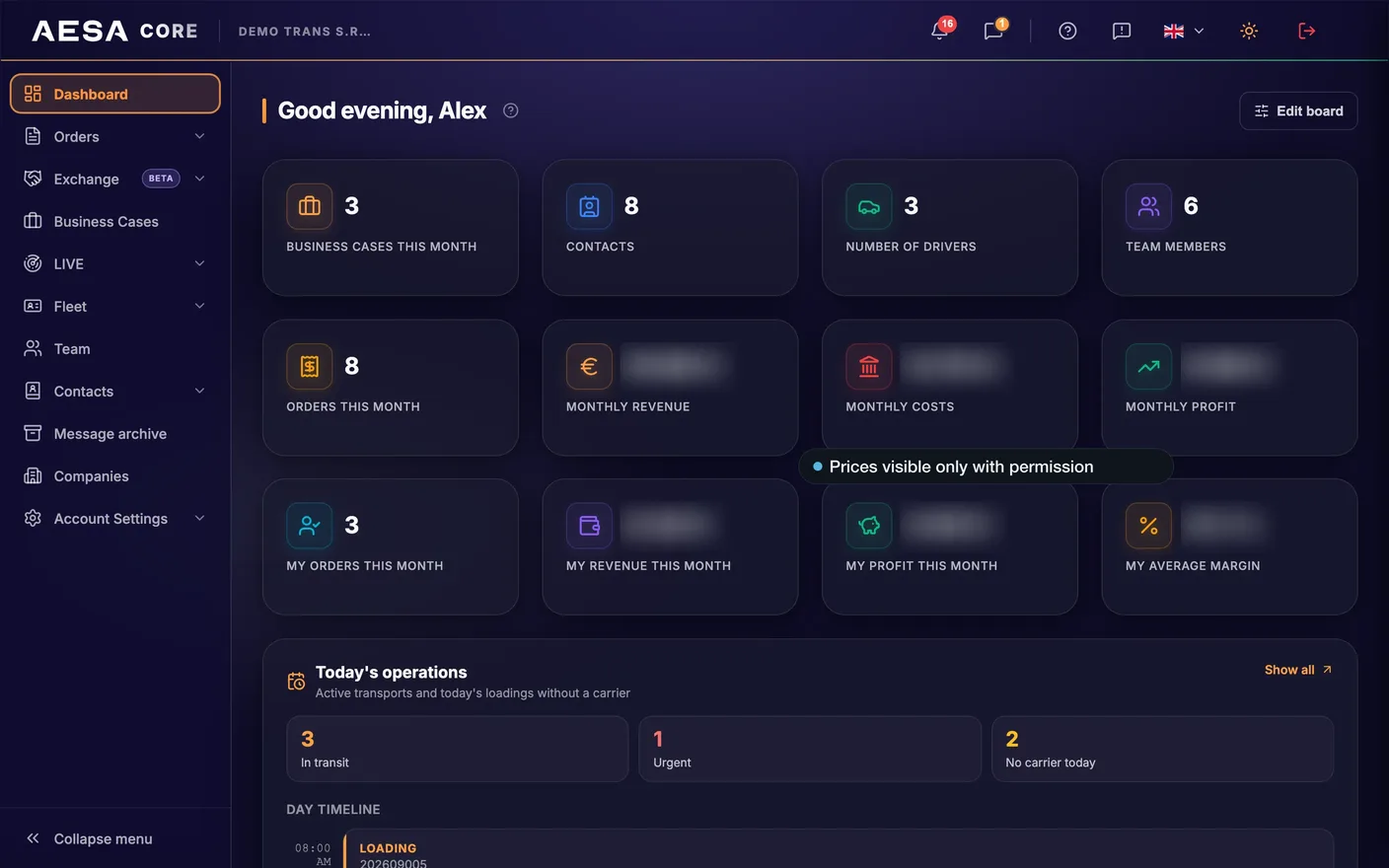The width and height of the screenshot is (1389, 868).
Task: Click the euro Monthly Revenue icon
Action: [589, 366]
